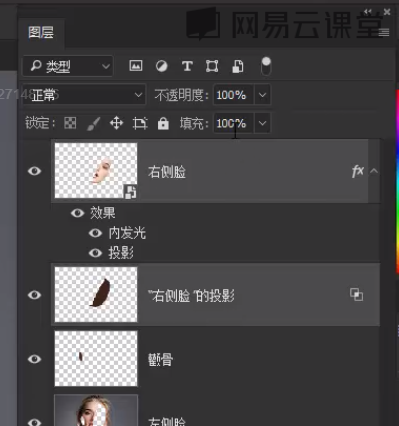Screen dimensions: 399x426
Task: Select the 右侧脸 layer thumbnail
Action: point(96,170)
